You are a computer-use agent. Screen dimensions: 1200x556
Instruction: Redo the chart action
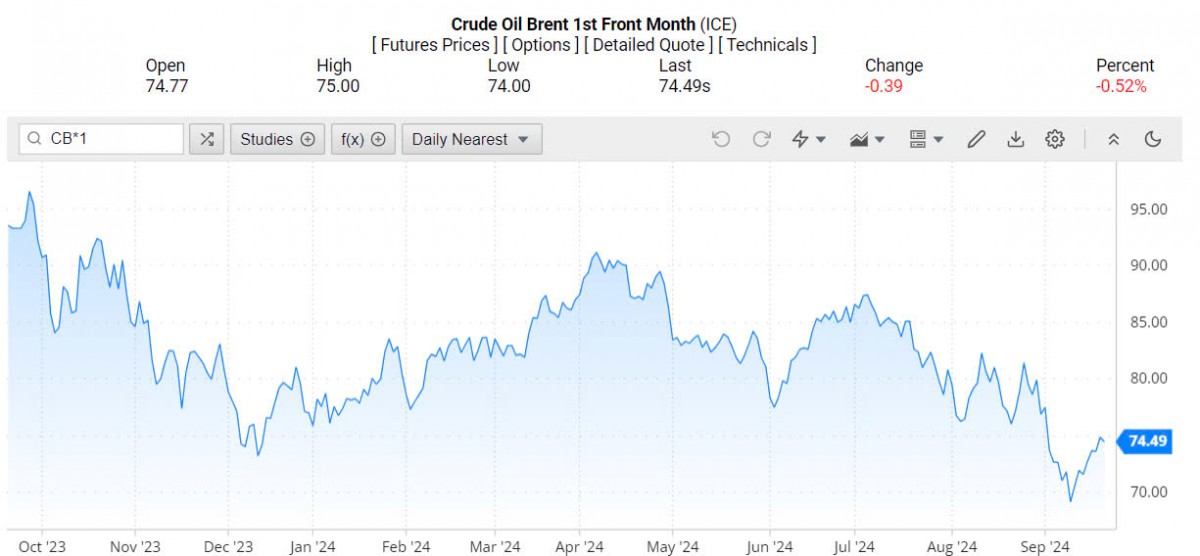761,139
